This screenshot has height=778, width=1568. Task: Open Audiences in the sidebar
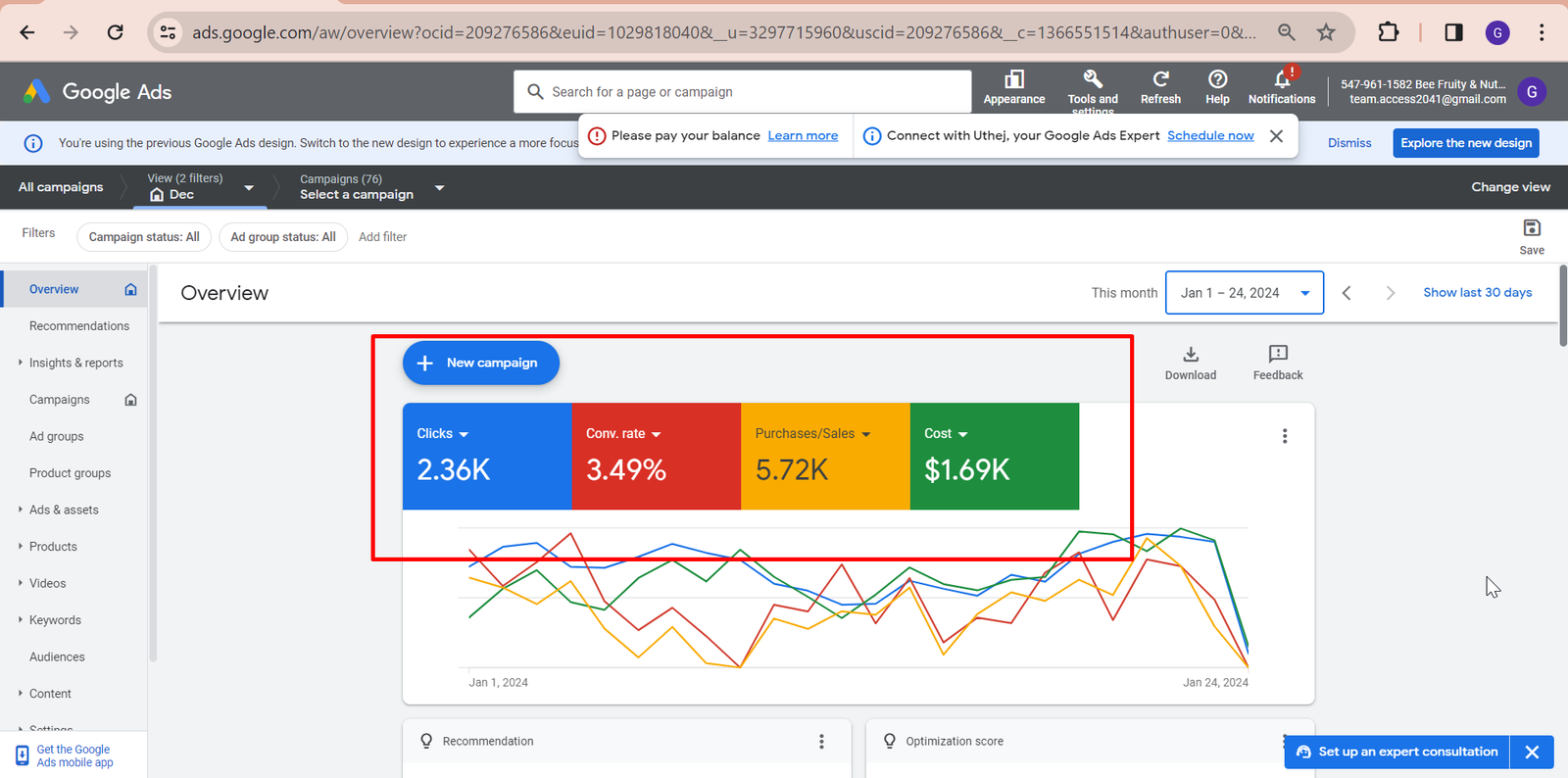click(x=57, y=657)
